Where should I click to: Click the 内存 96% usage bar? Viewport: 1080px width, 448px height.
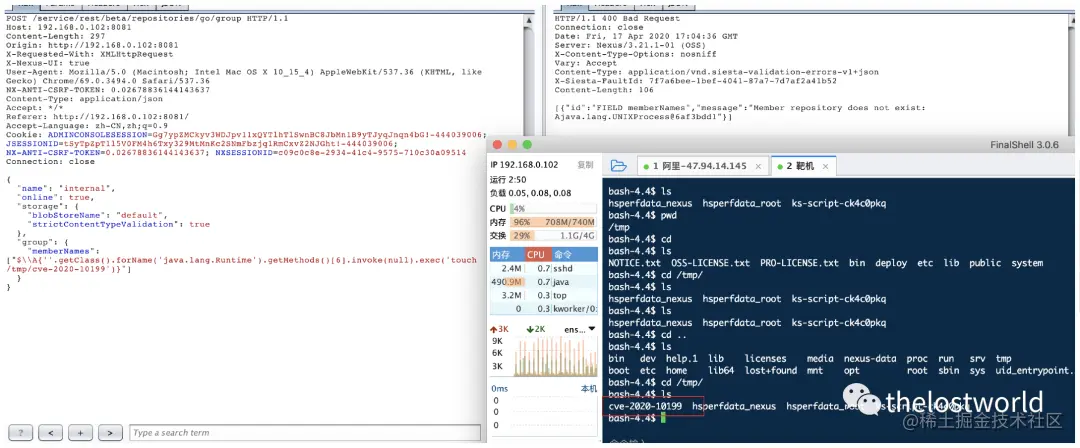click(x=553, y=222)
